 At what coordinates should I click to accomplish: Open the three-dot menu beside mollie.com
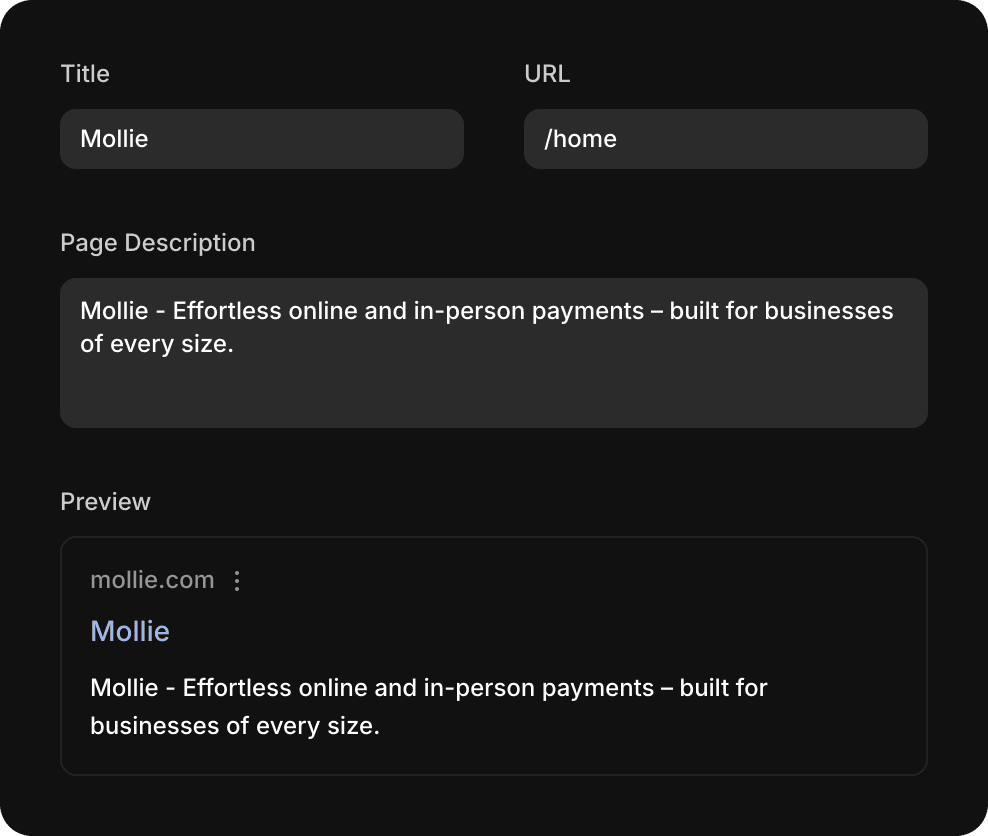coord(237,581)
